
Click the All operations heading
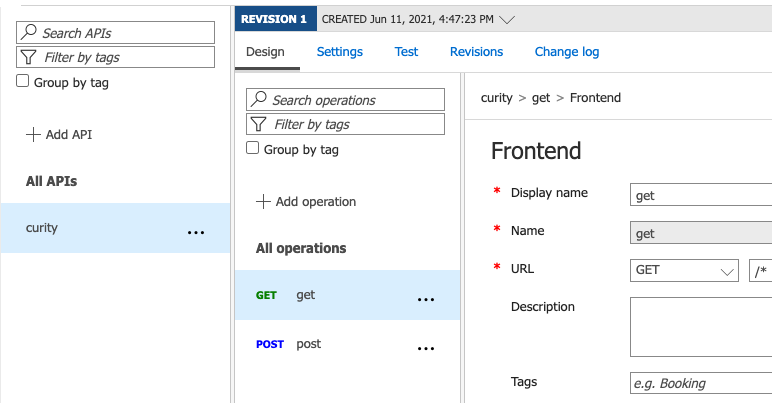[301, 248]
